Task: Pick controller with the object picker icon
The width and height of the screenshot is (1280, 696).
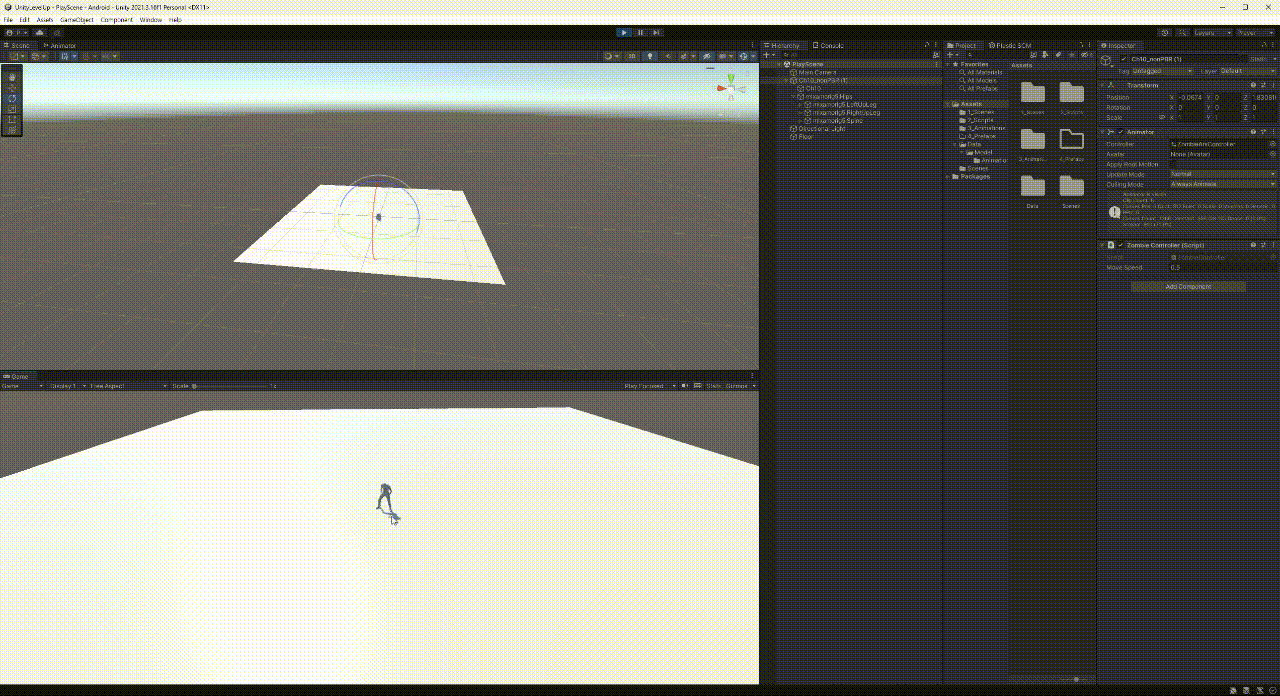Action: (x=1273, y=144)
